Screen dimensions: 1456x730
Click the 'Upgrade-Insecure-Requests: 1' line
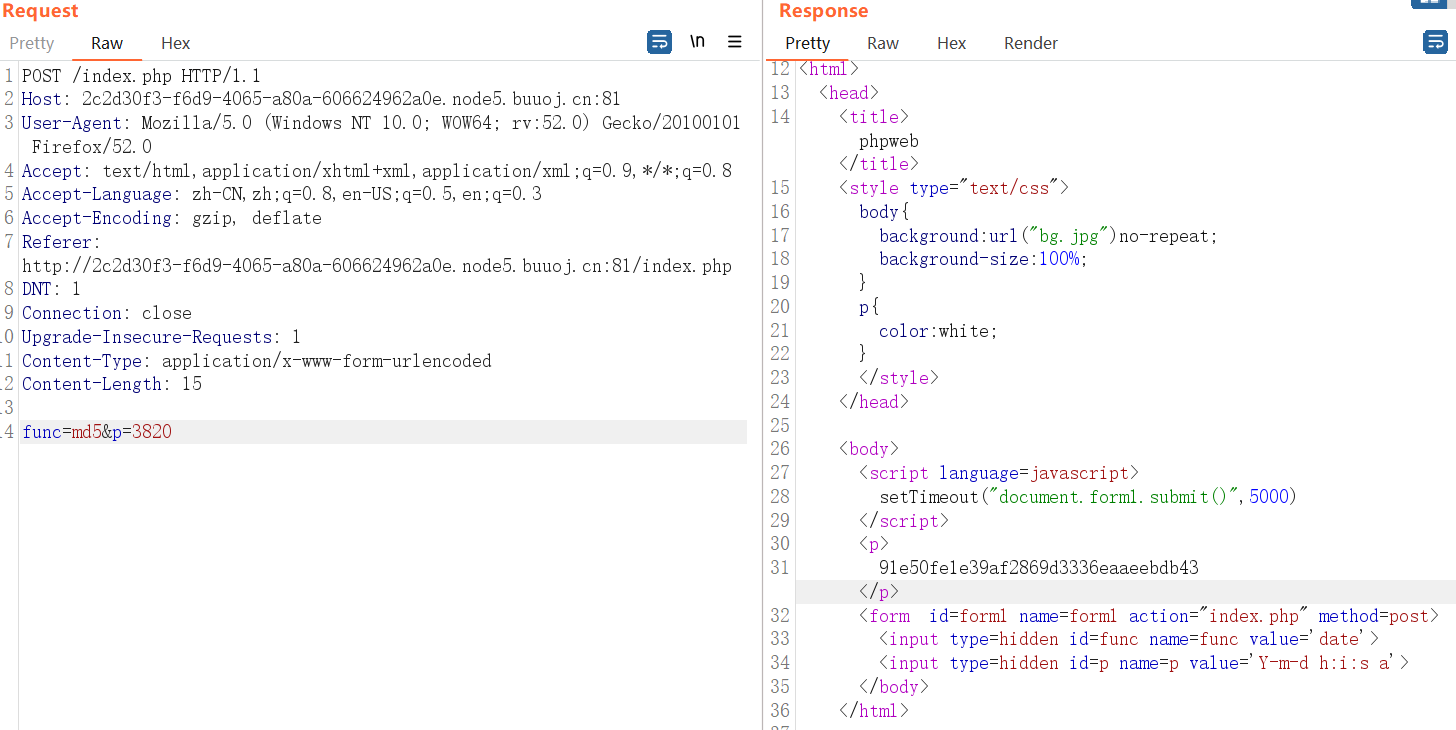point(161,337)
